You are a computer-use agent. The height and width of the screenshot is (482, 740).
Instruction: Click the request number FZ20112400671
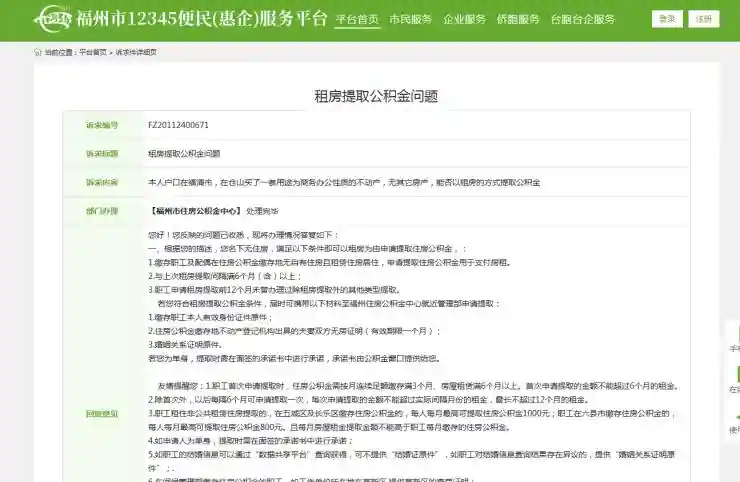coord(178,125)
